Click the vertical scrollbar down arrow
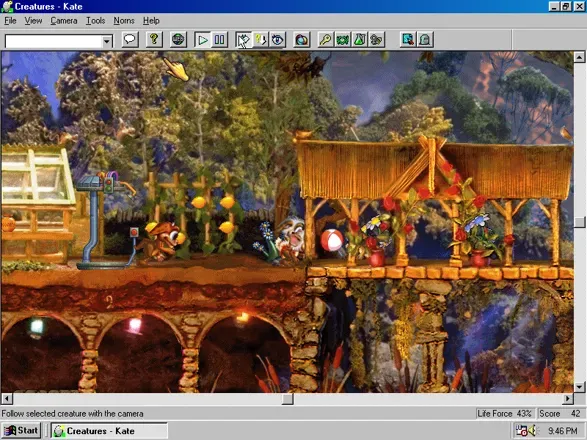This screenshot has width=587, height=440. pyautogui.click(x=579, y=387)
